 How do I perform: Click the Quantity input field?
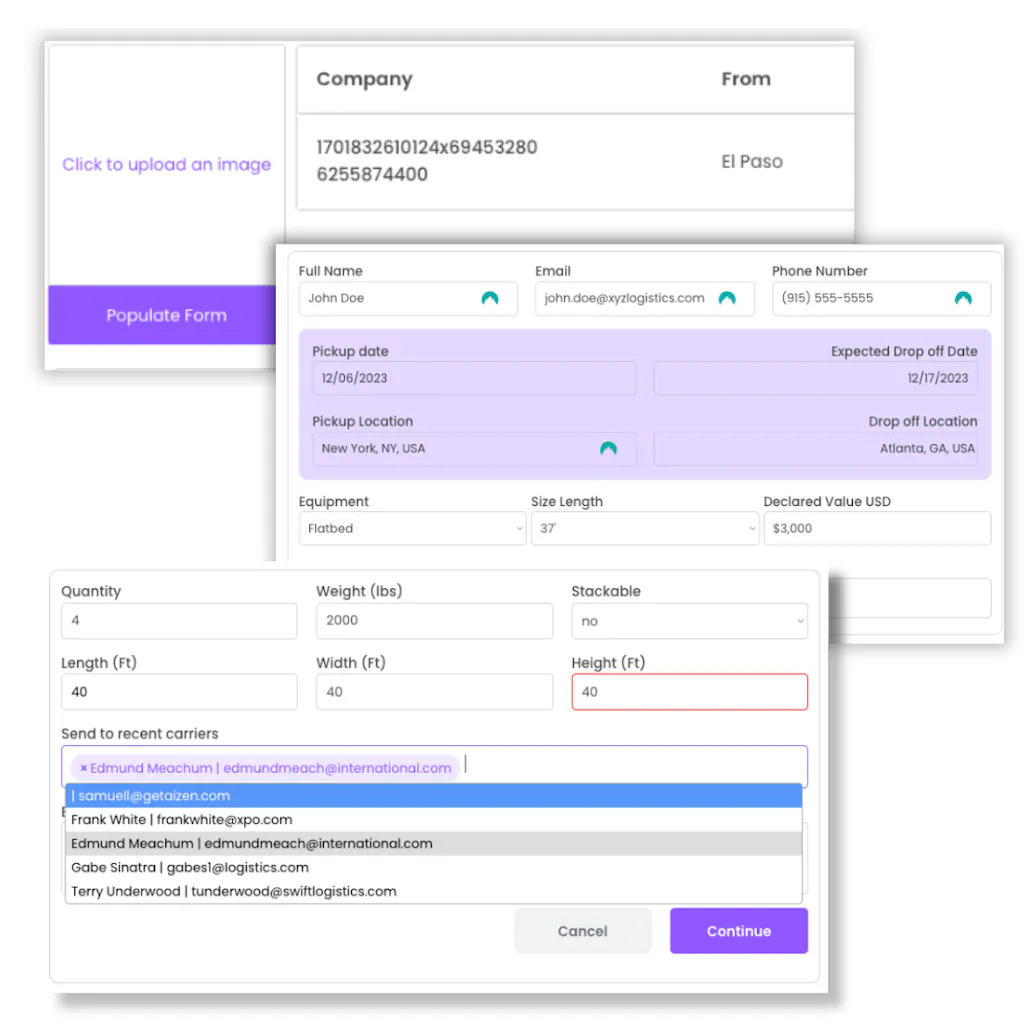coord(179,621)
